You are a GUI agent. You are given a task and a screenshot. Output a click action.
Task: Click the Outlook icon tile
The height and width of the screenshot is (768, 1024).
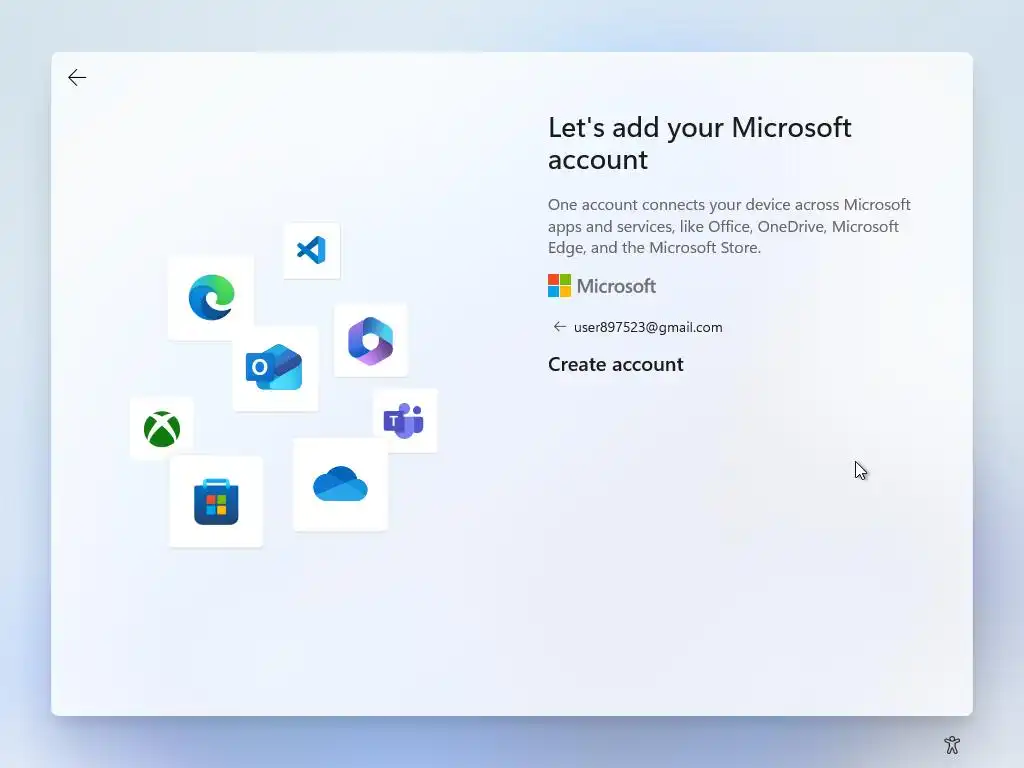(x=275, y=368)
